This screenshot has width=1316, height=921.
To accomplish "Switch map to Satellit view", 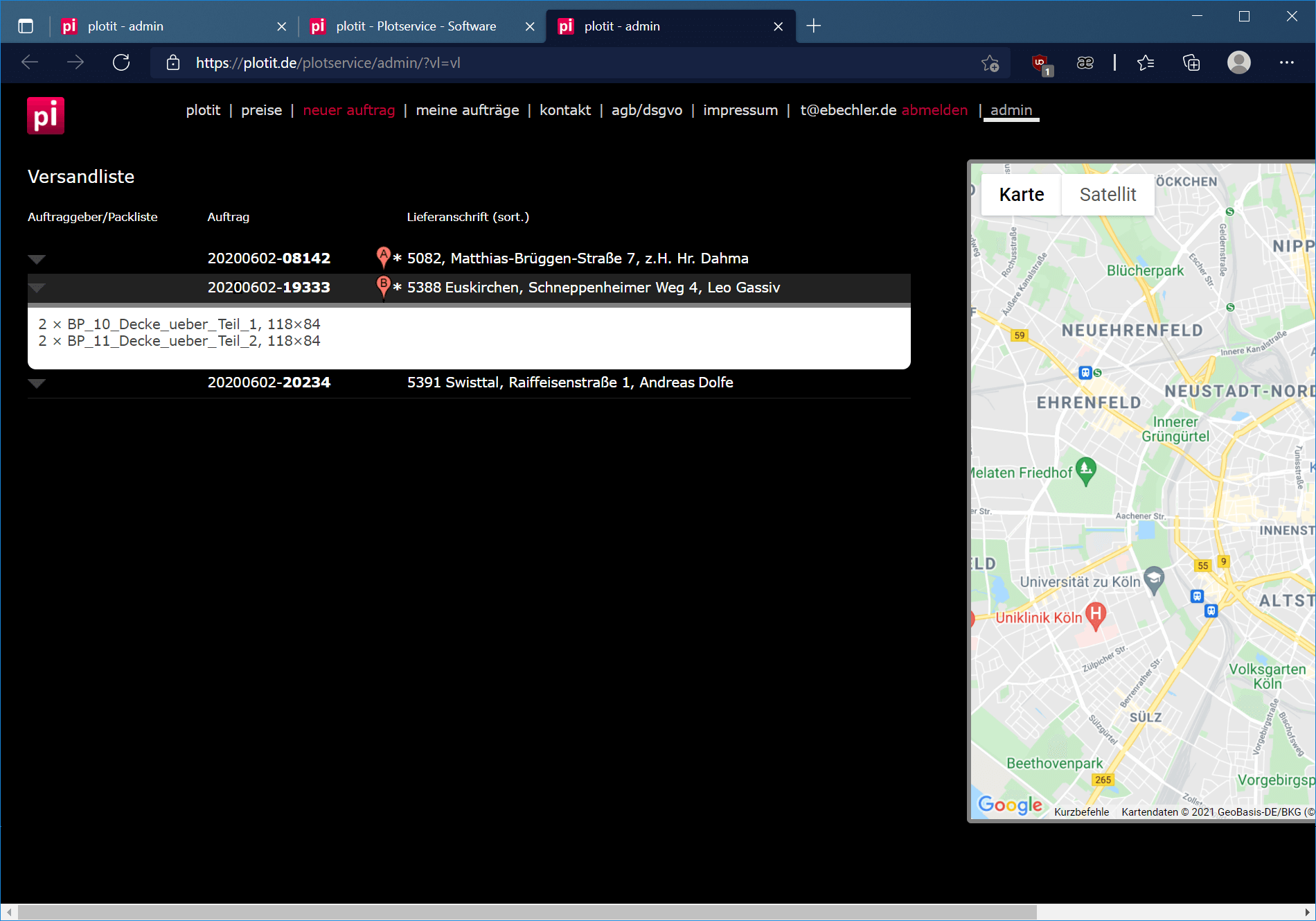I will (x=1108, y=195).
